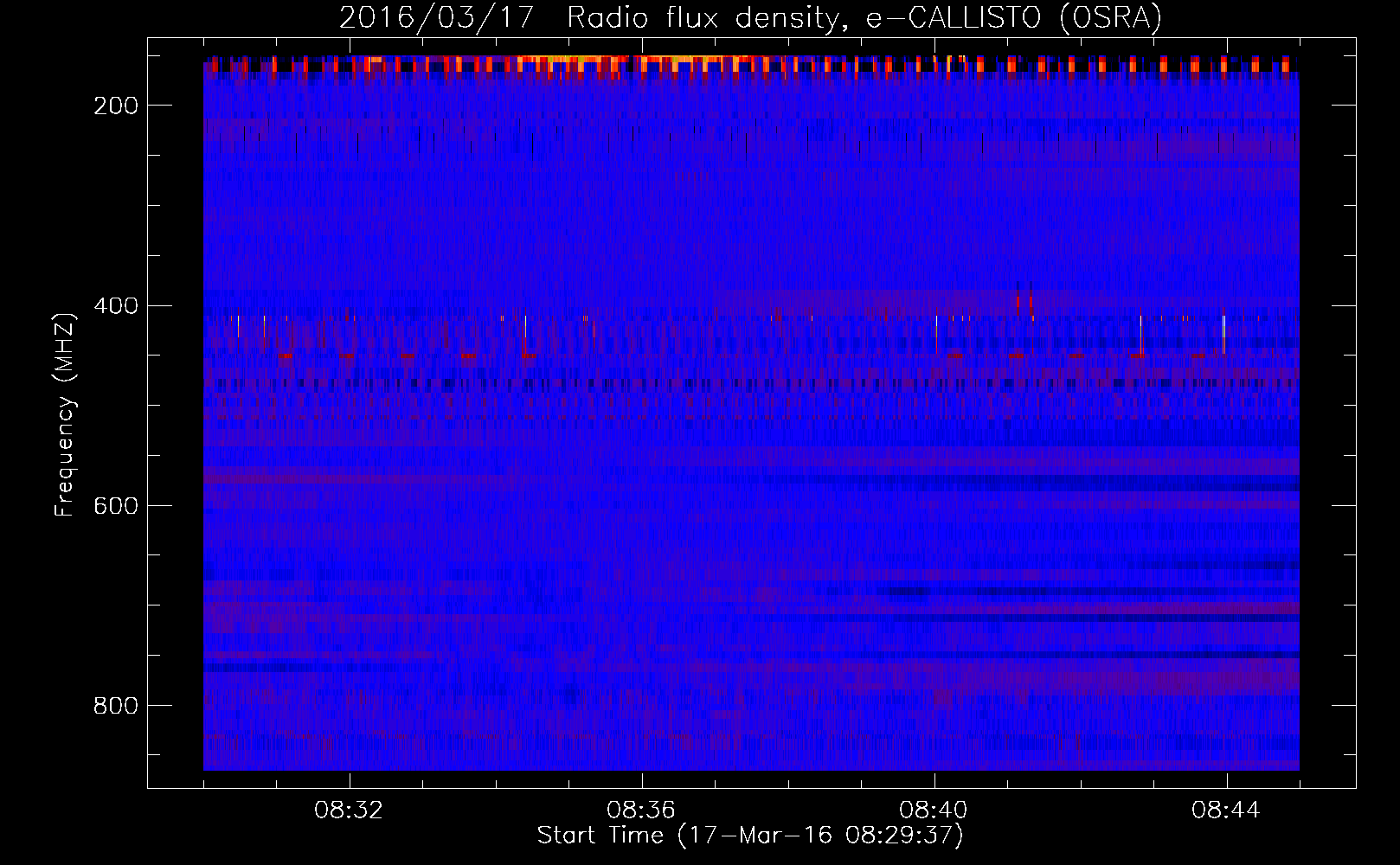Click the plot title '2016/03/17 Radio flux density, e-CALLISTO (OSRA)'
The image size is (1400, 865).
pos(750,17)
